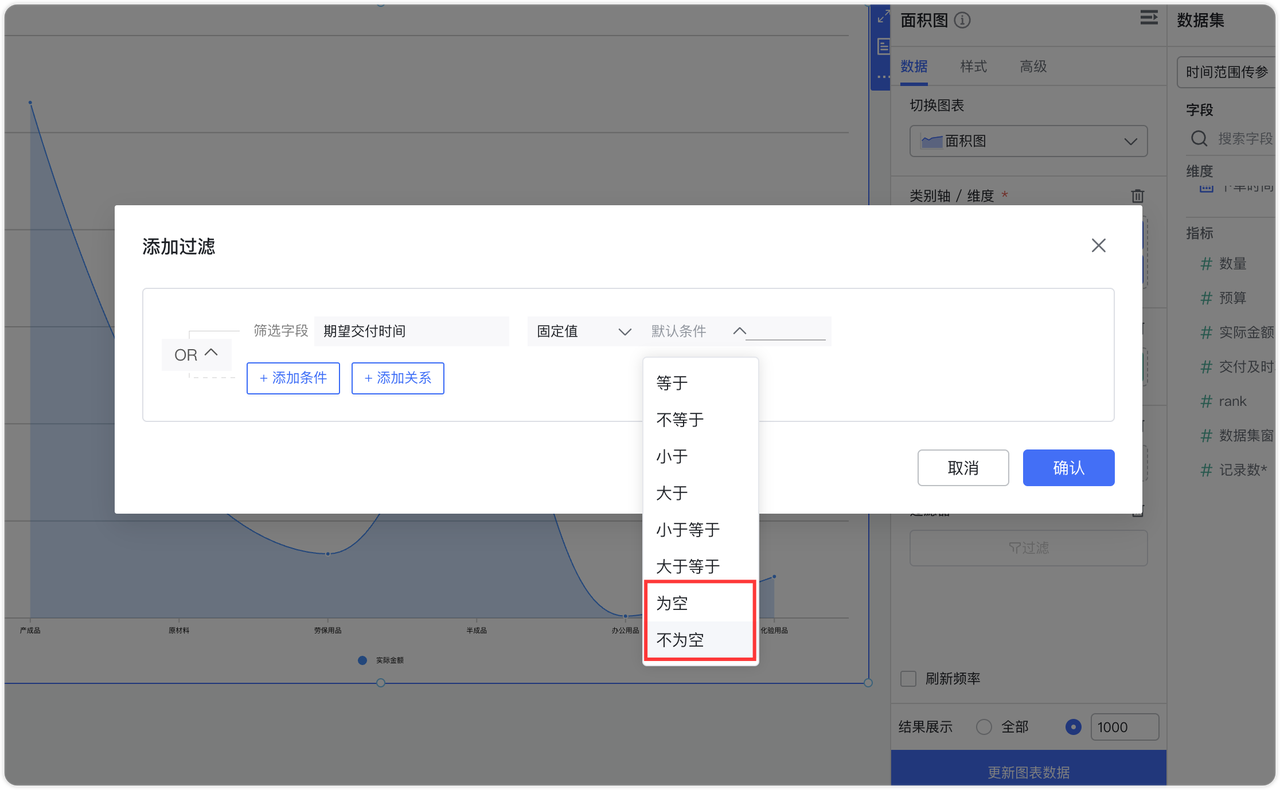Click the # icon beside 记录数* field

point(1205,470)
